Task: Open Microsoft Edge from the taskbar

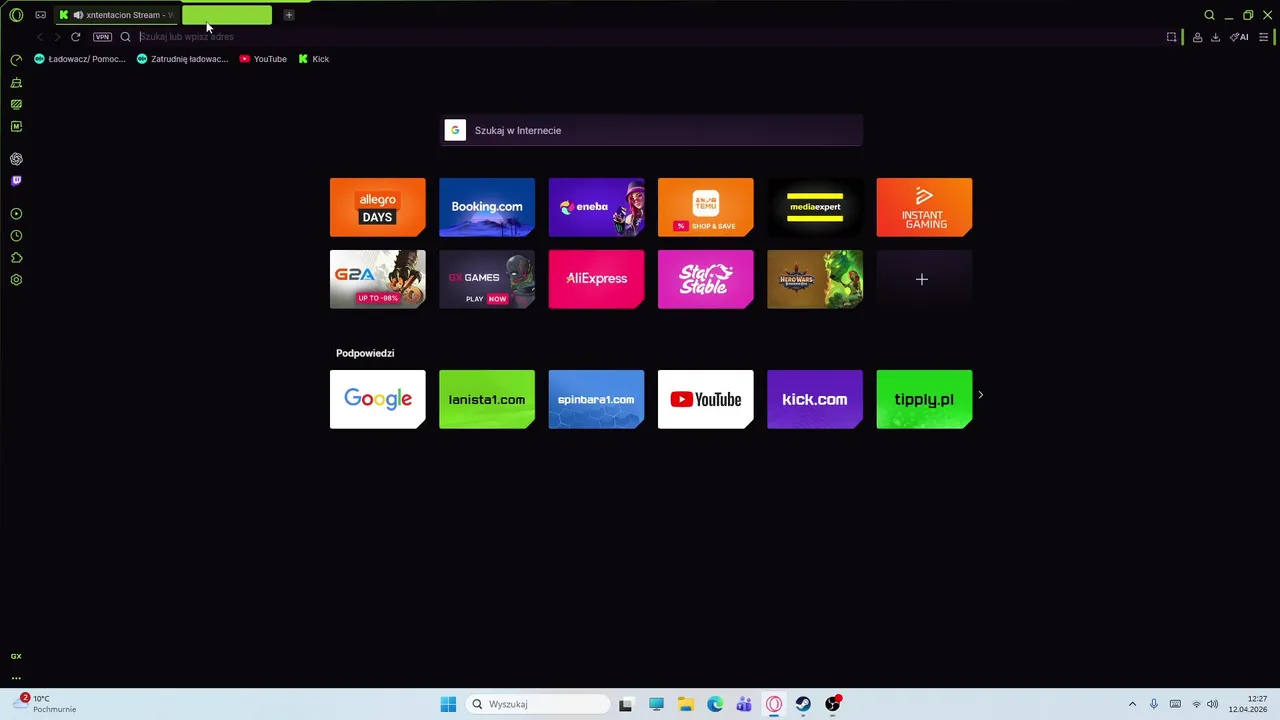Action: pos(715,704)
